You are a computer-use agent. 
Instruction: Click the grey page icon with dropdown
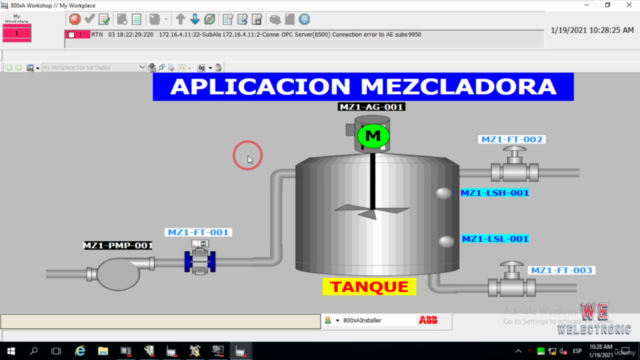point(154,19)
